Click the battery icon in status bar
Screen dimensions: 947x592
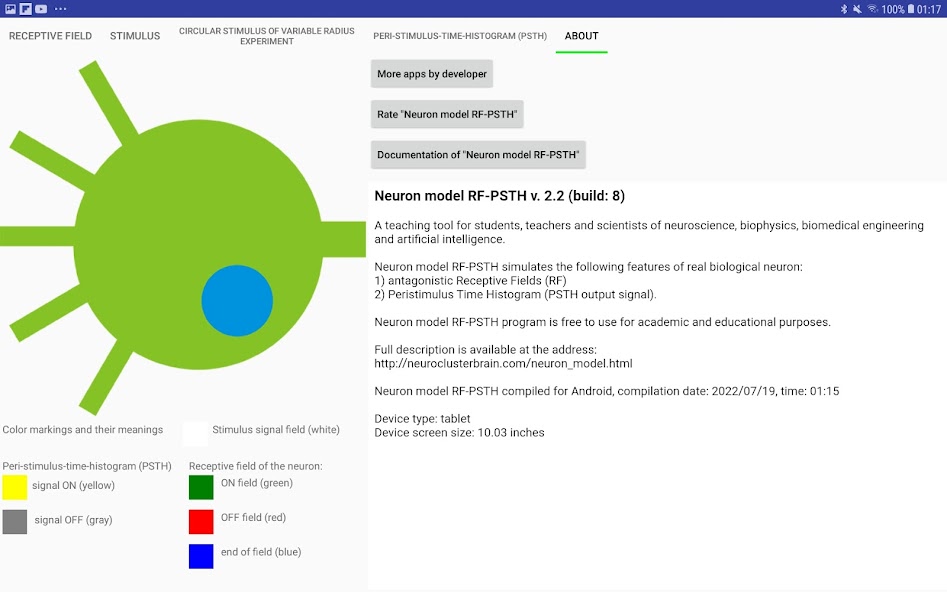click(x=910, y=9)
